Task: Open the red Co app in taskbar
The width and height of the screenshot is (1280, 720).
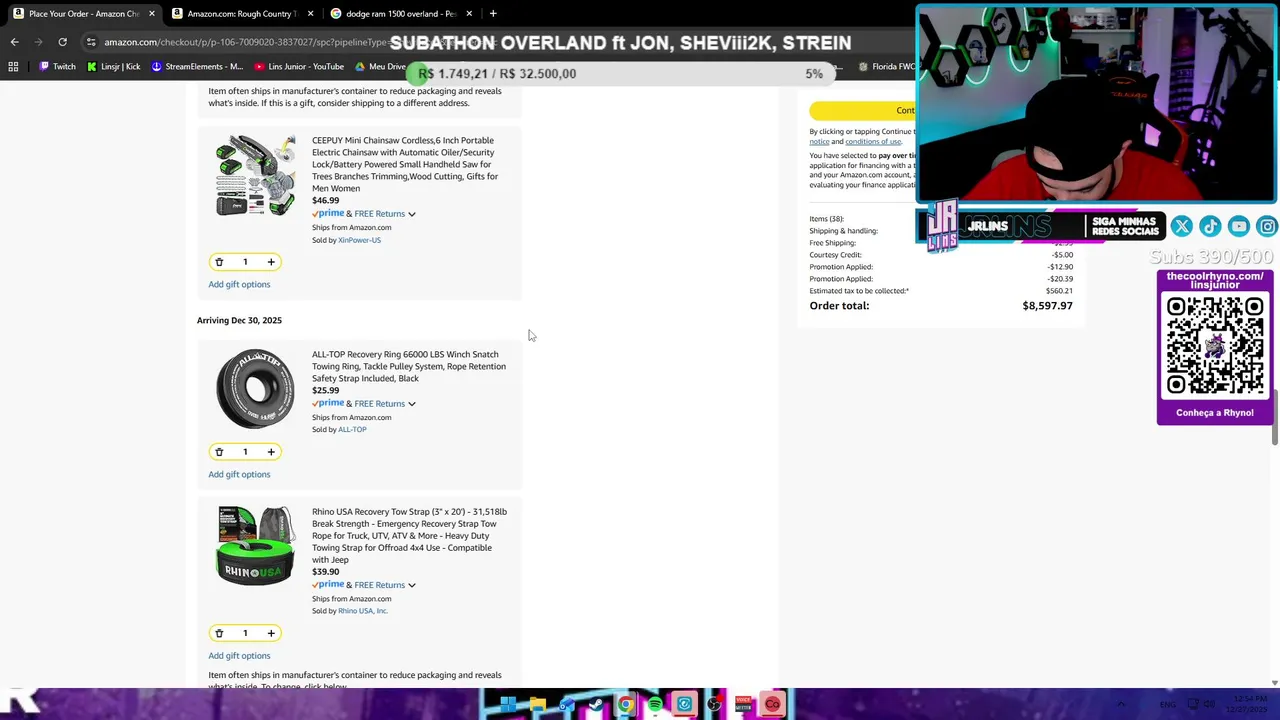Action: [772, 705]
